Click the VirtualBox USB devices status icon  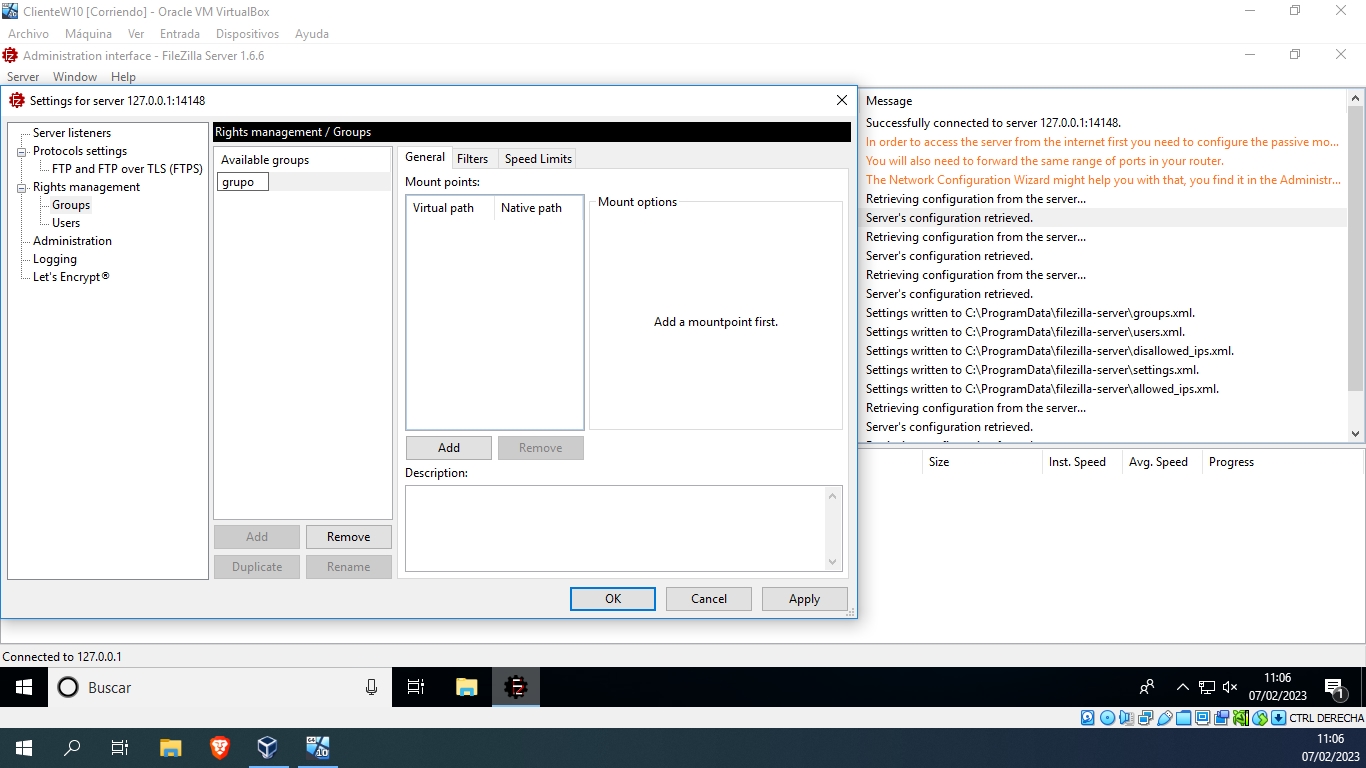(x=1165, y=718)
